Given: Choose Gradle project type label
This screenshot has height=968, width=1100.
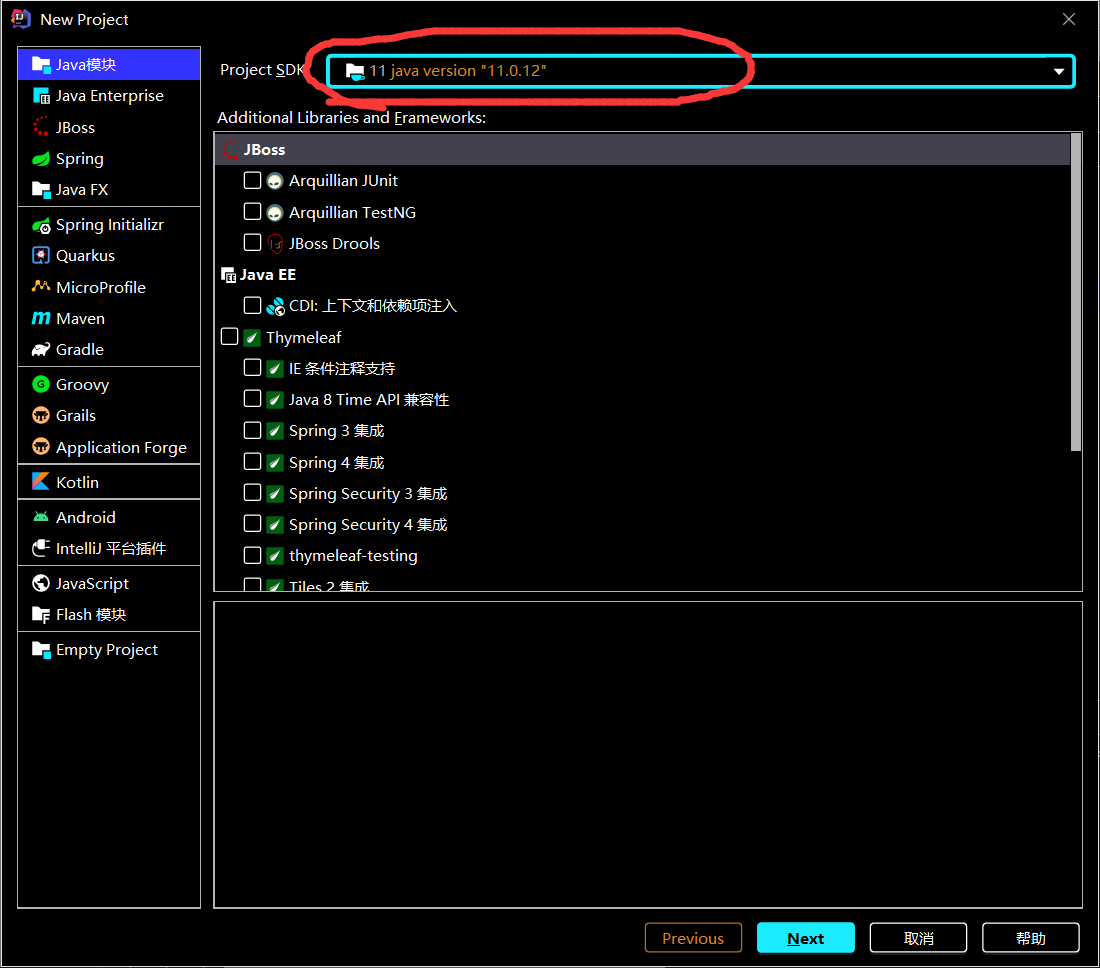Looking at the screenshot, I should pos(79,349).
